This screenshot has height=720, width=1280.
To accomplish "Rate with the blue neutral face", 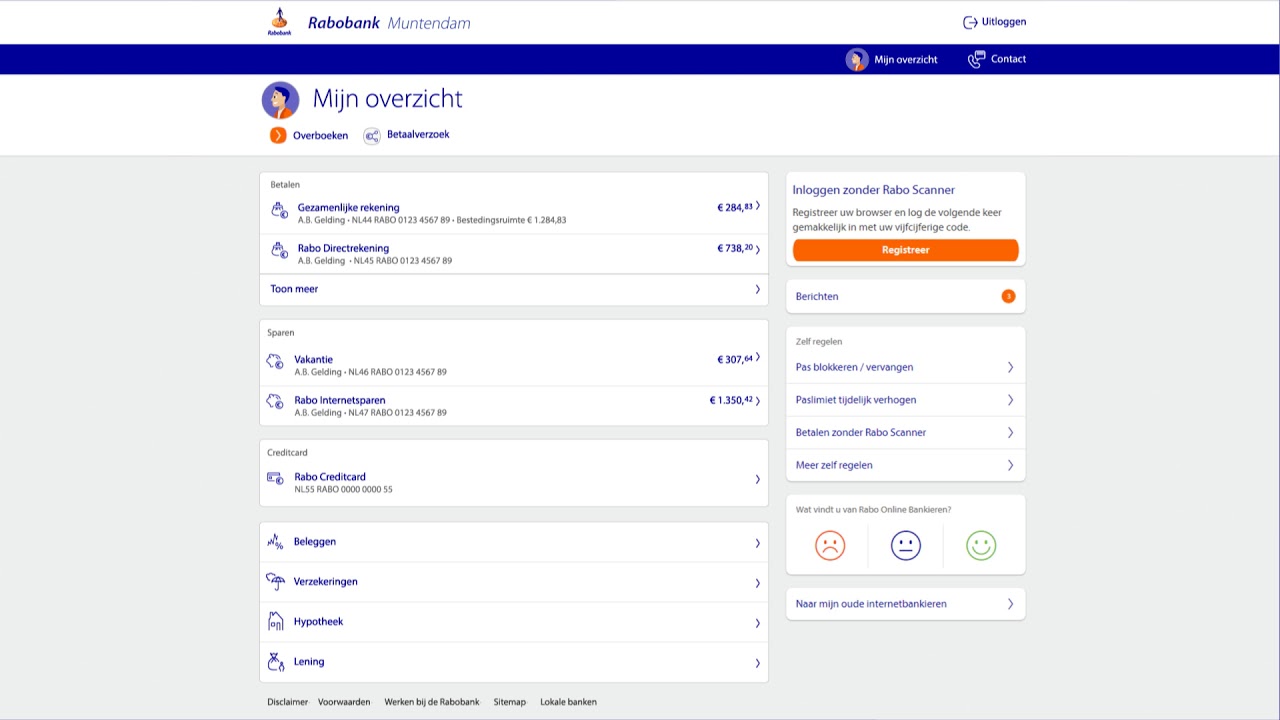I will [906, 545].
